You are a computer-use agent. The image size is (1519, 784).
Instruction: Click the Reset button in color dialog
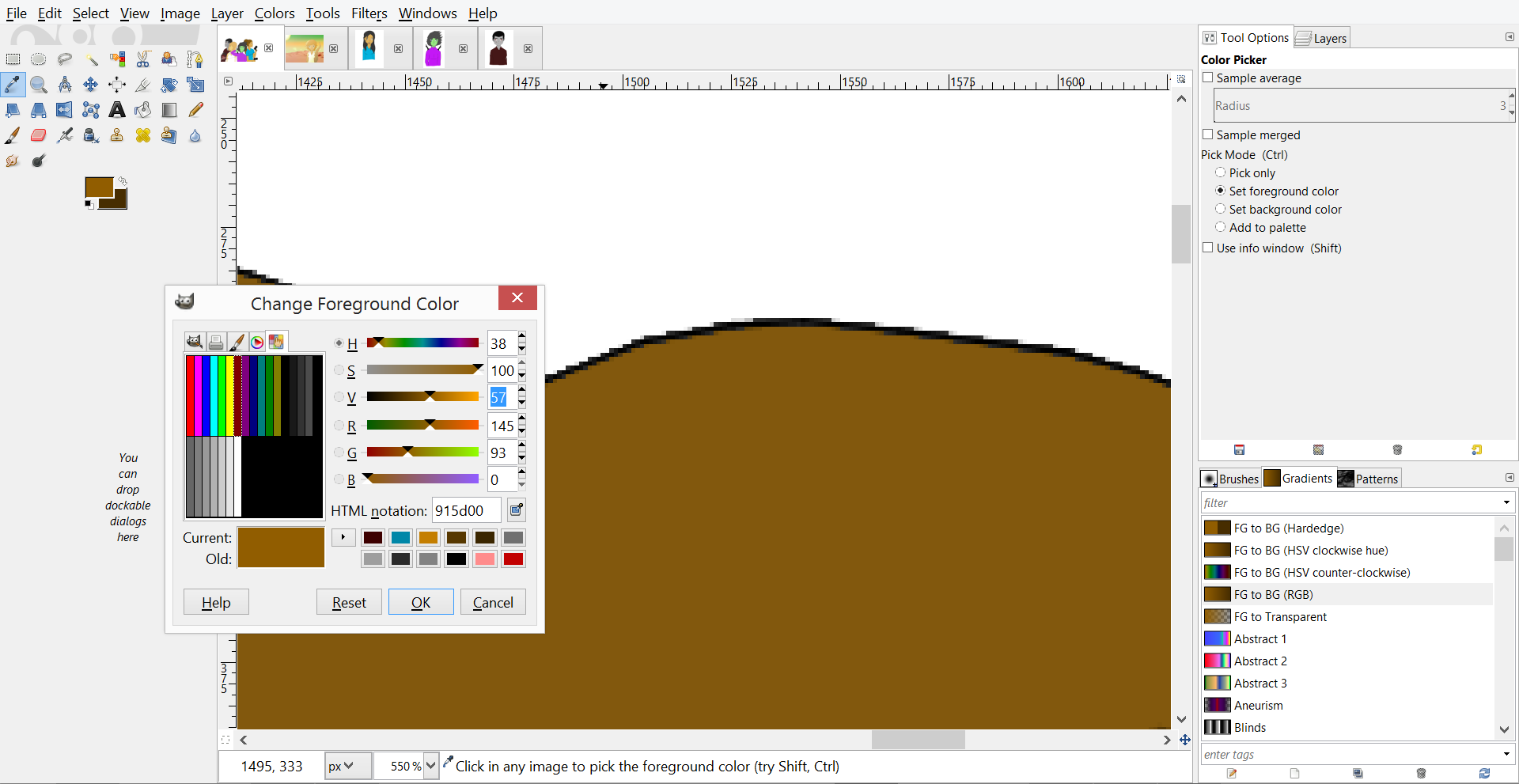[349, 602]
